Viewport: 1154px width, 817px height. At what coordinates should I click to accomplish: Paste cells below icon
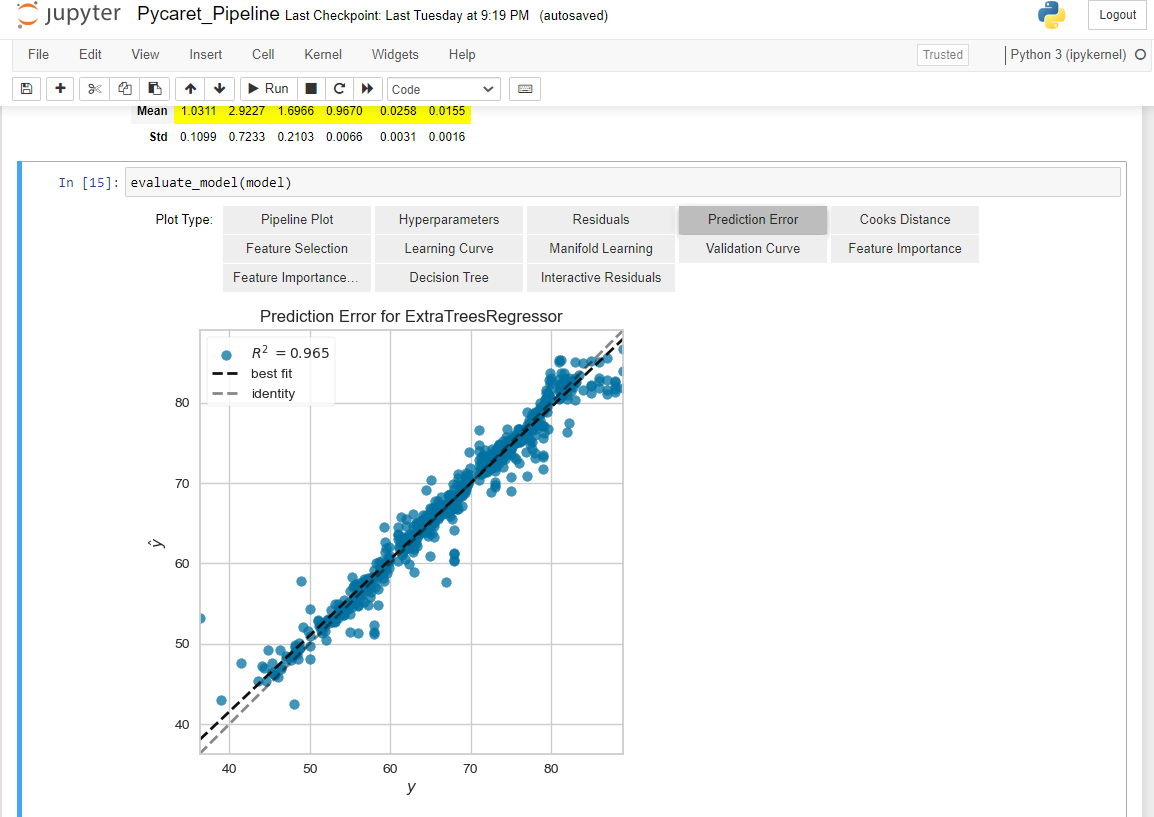tap(153, 89)
